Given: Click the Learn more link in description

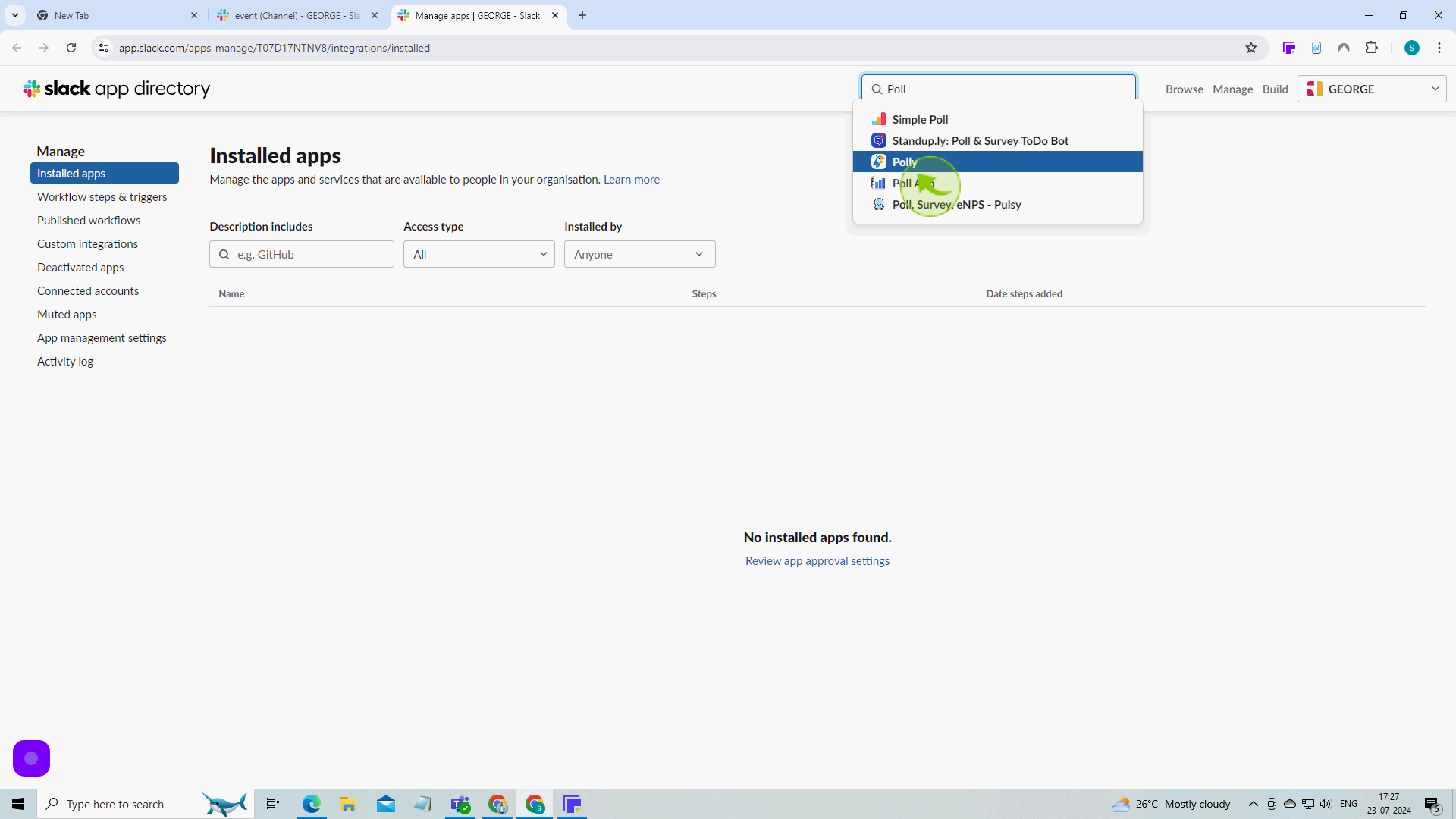Looking at the screenshot, I should pyautogui.click(x=632, y=179).
